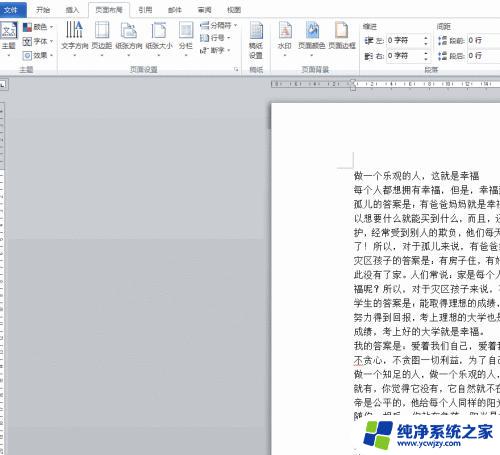
Task: Click the line starting 孤儿的答案是
Action: pos(427,204)
